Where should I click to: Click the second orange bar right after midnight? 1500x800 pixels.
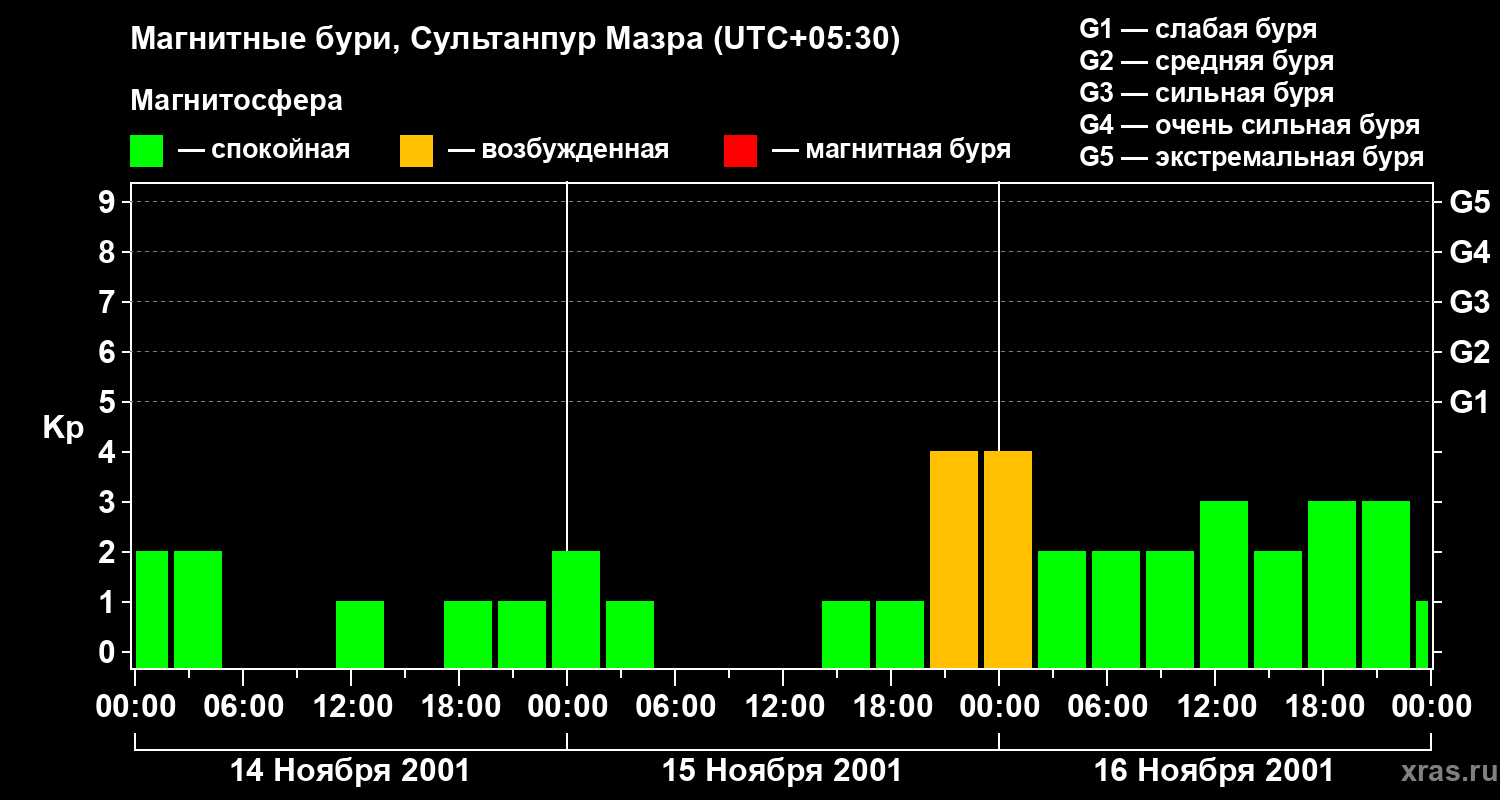click(1008, 560)
